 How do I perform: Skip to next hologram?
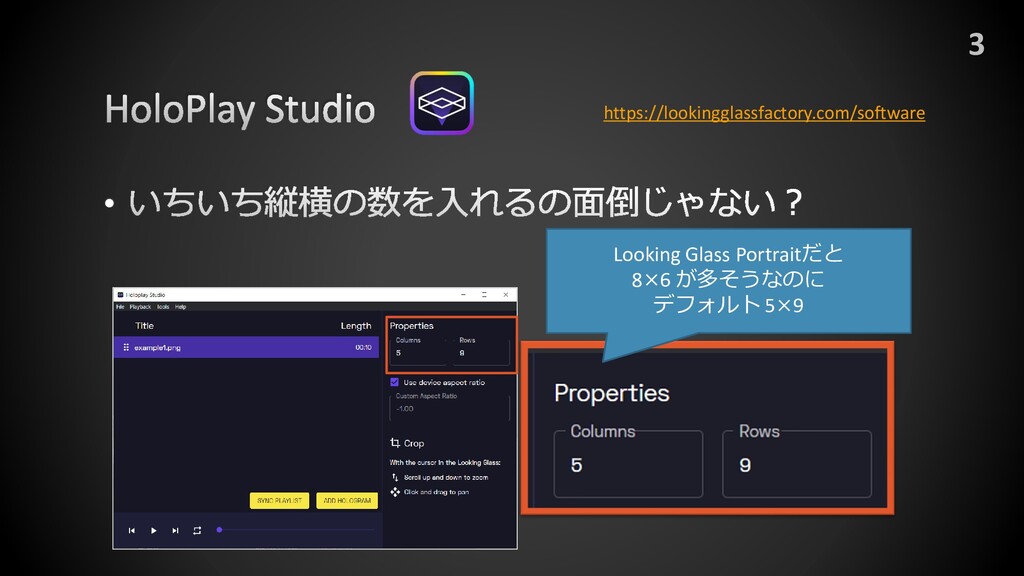(175, 530)
